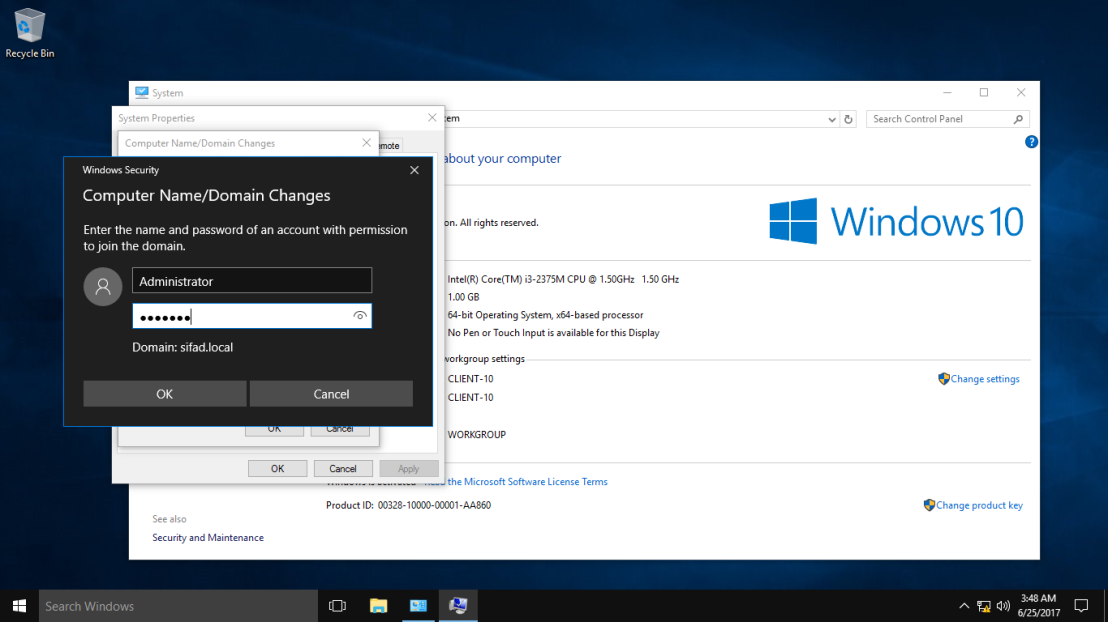The width and height of the screenshot is (1108, 622).
Task: Open the Action Center notification icon
Action: (1081, 606)
